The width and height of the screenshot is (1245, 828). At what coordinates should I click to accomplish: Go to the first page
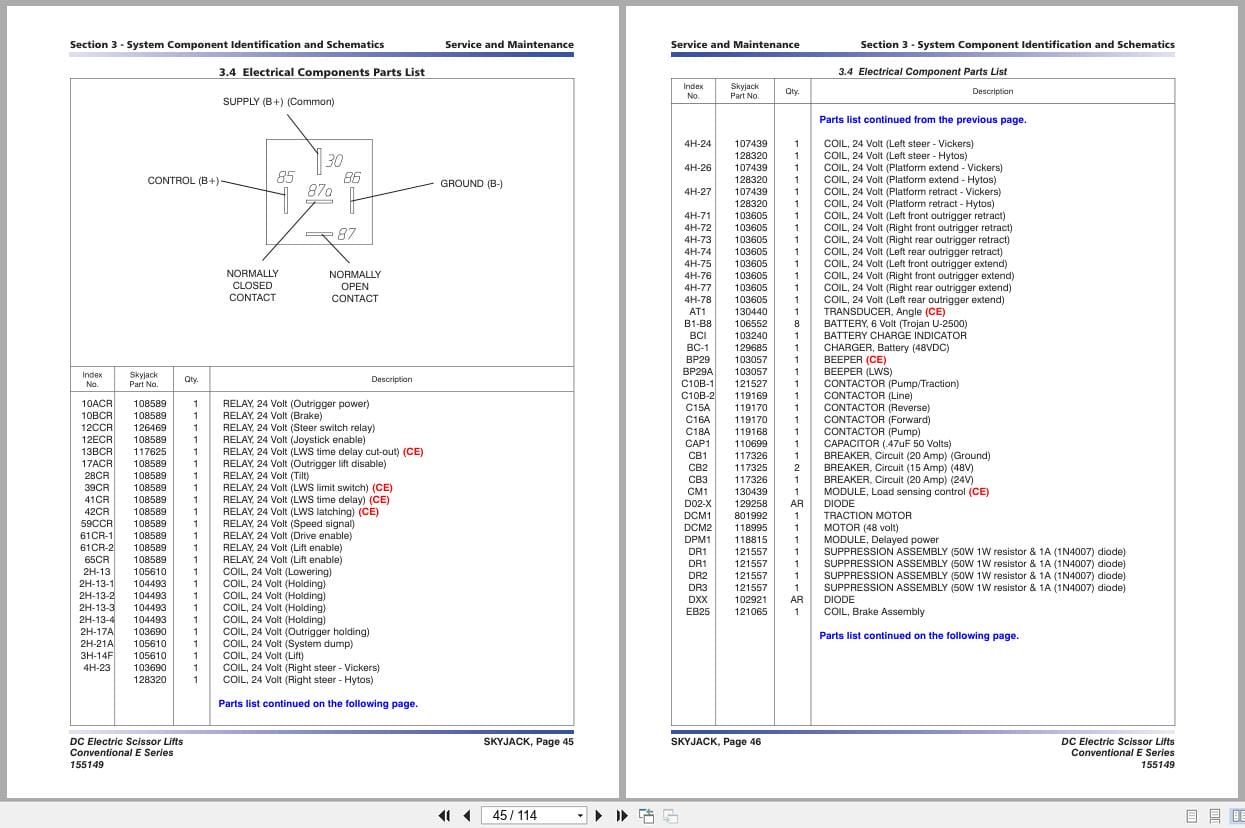point(445,815)
